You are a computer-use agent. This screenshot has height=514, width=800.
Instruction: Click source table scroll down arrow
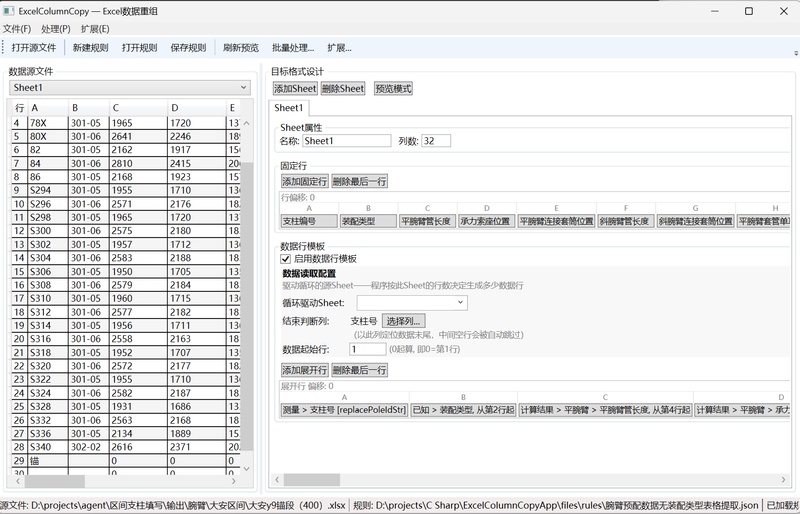[246, 469]
